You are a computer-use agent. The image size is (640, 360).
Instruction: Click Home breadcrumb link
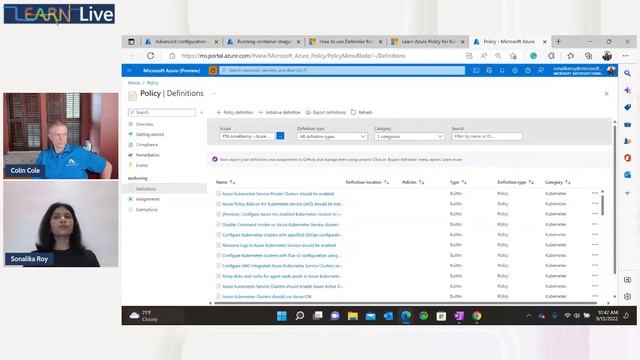point(134,83)
